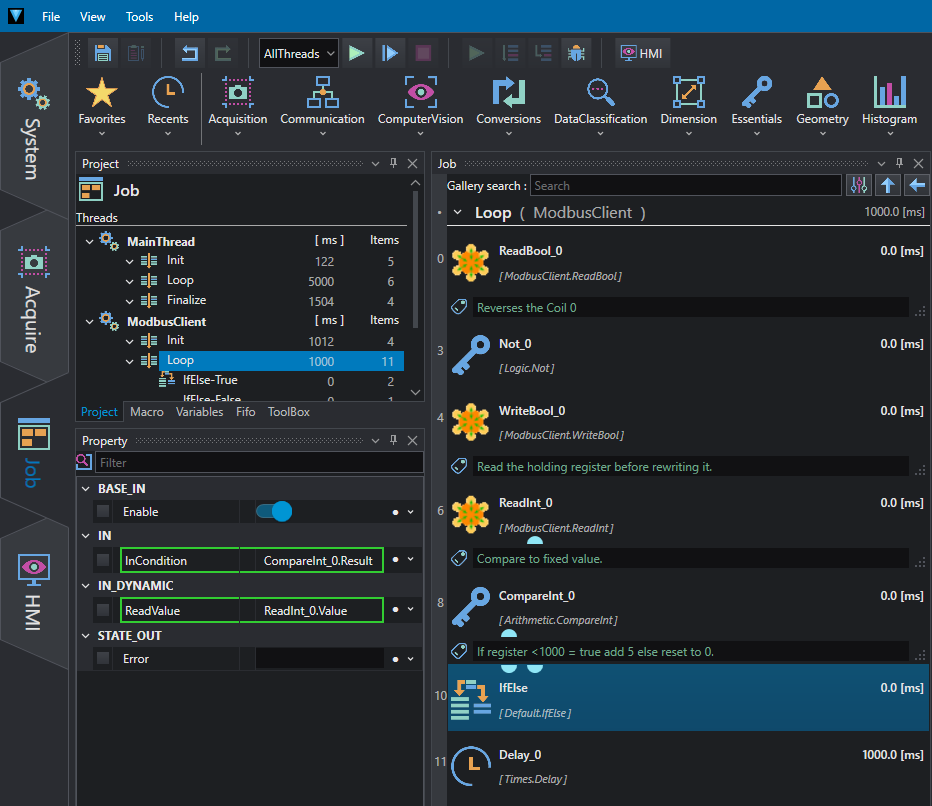932x806 pixels.
Task: Open the Communication tool category
Action: [x=322, y=106]
